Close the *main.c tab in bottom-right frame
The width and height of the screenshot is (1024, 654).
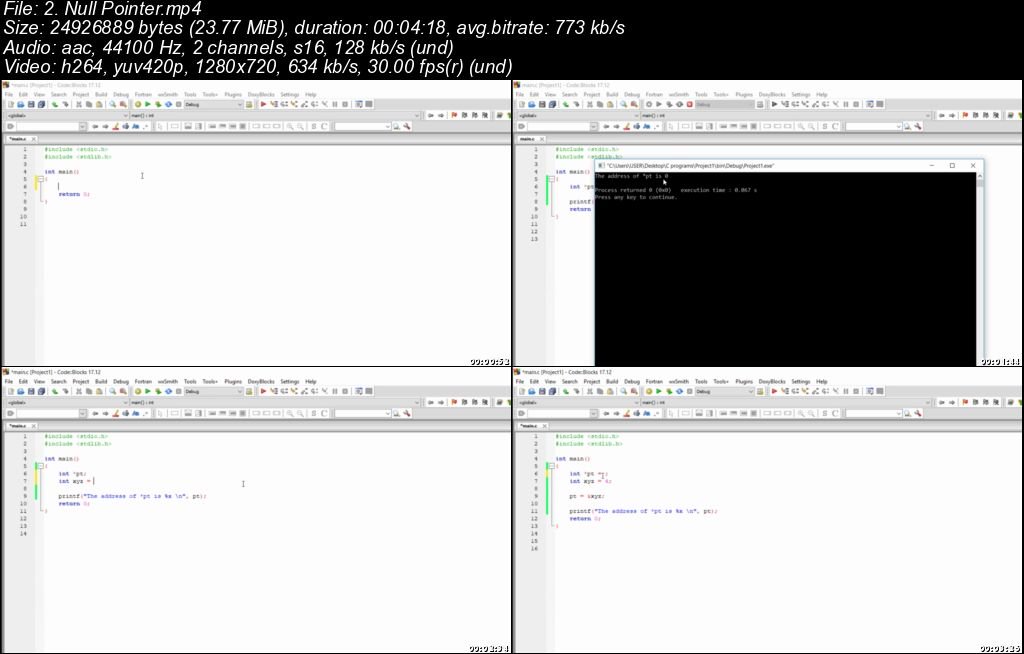(x=545, y=426)
